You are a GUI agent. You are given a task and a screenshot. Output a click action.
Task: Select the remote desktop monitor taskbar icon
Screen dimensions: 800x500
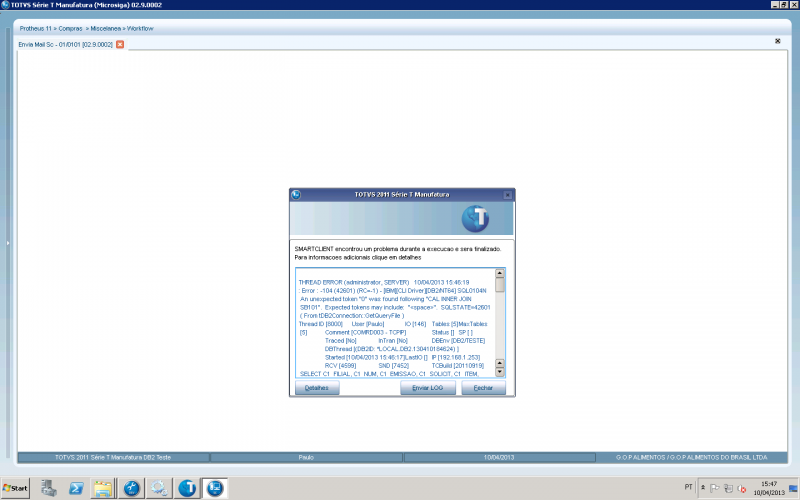click(215, 488)
